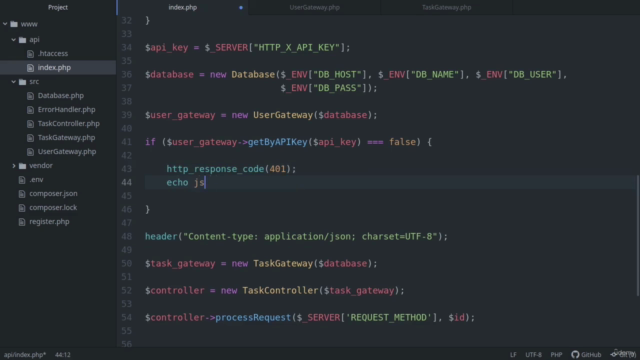Open composer.json file
Screen dimensions: 640x360
click(53, 193)
